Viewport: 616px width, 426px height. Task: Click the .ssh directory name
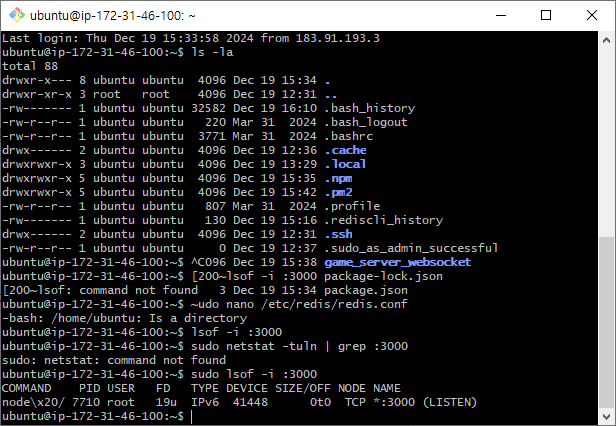pyautogui.click(x=339, y=234)
